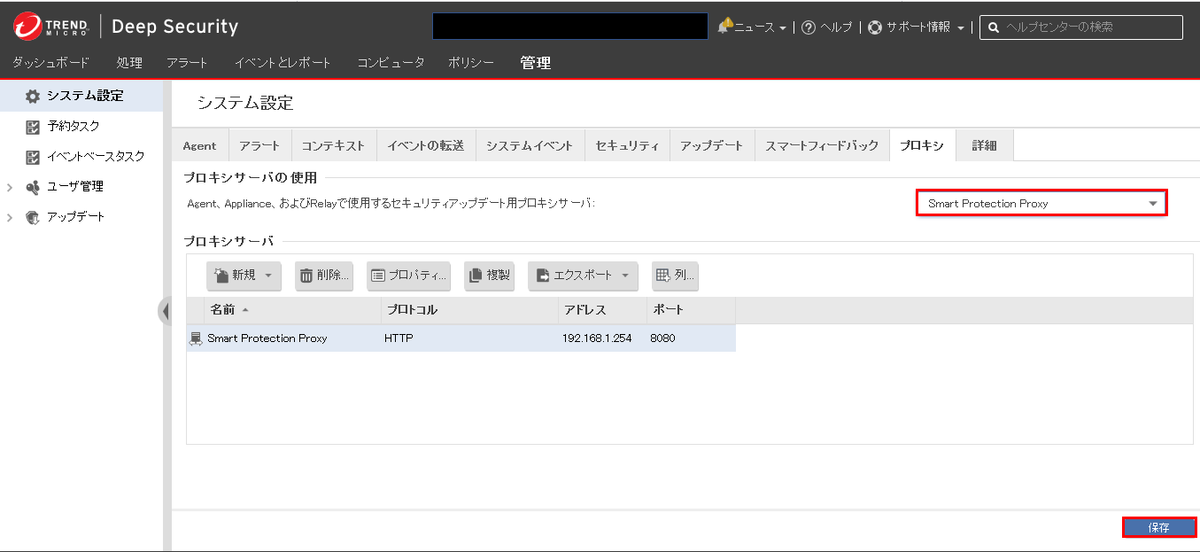Click the help center search field
Screen dimensions: 1200x552
pyautogui.click(x=1088, y=27)
